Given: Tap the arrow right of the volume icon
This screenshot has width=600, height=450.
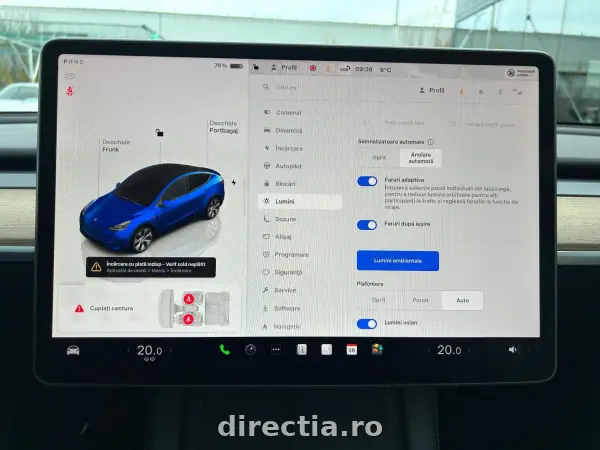Looking at the screenshot, I should coord(529,350).
